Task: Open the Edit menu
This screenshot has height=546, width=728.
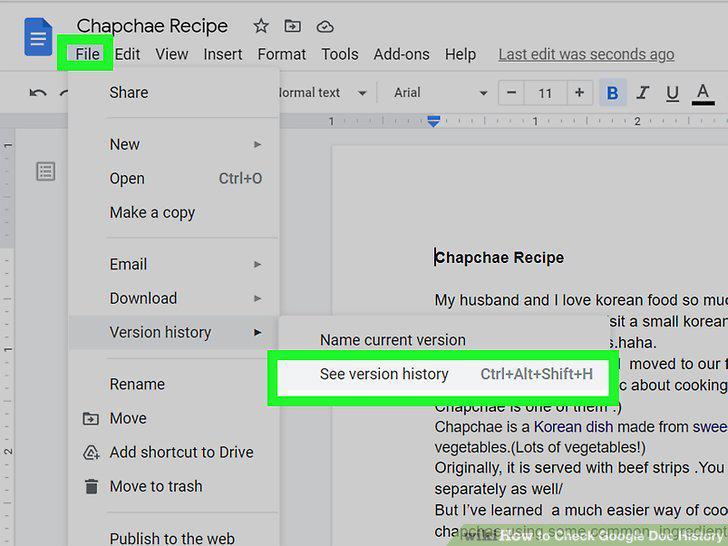Action: pyautogui.click(x=127, y=54)
